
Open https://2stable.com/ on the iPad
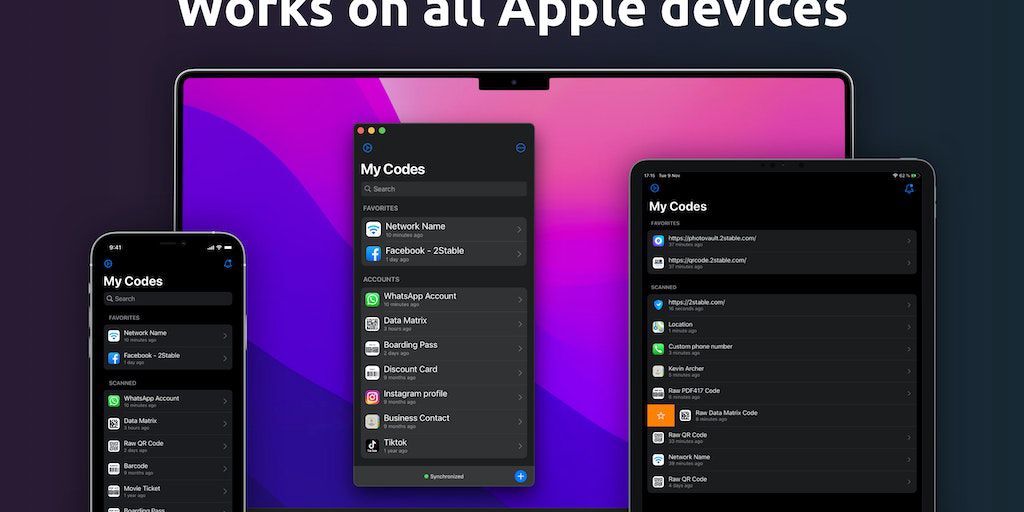pyautogui.click(x=782, y=305)
